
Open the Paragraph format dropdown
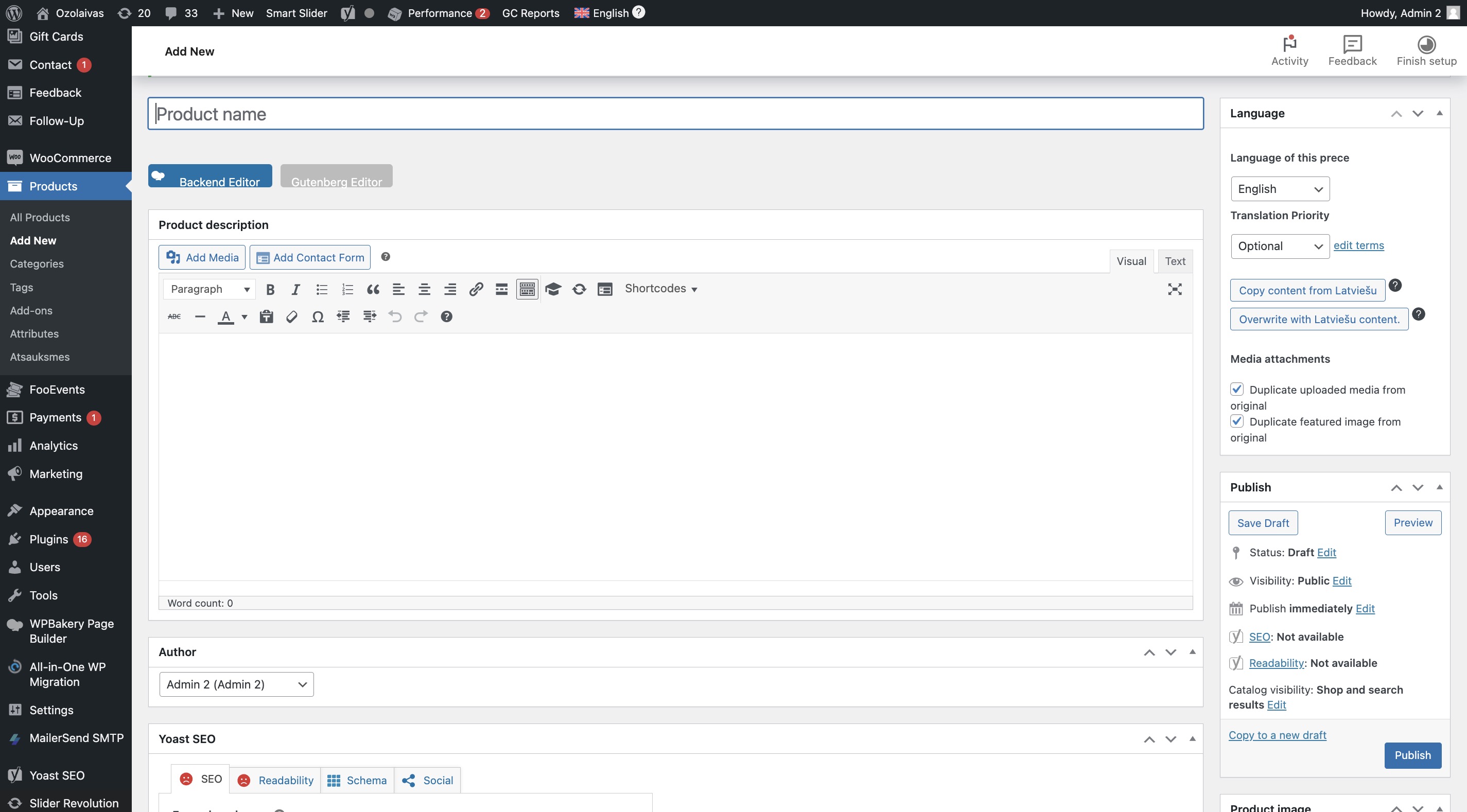pyautogui.click(x=209, y=289)
